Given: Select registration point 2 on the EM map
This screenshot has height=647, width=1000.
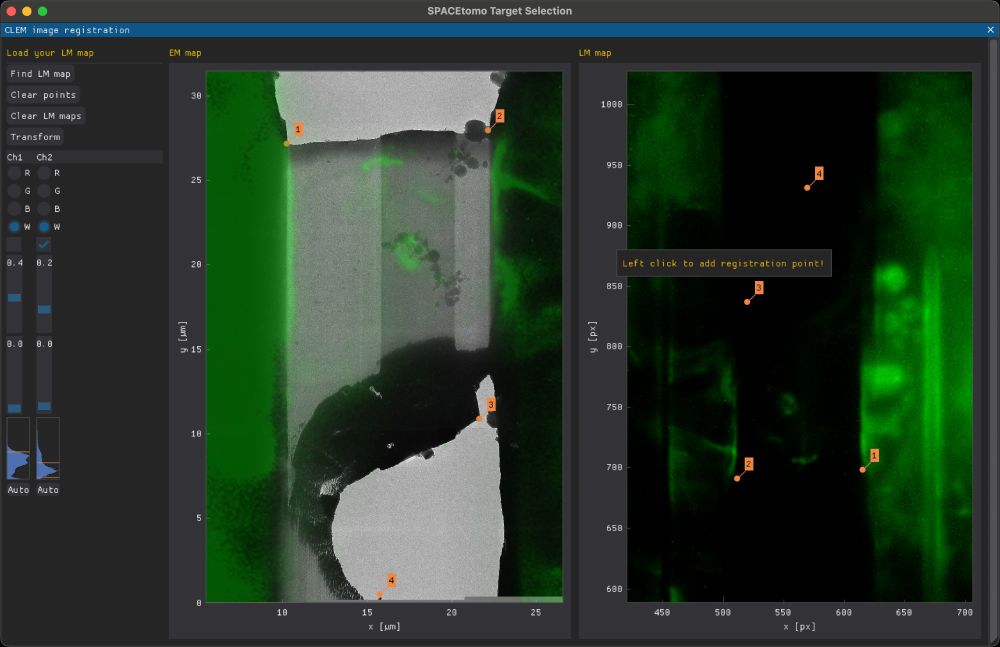Looking at the screenshot, I should [488, 130].
